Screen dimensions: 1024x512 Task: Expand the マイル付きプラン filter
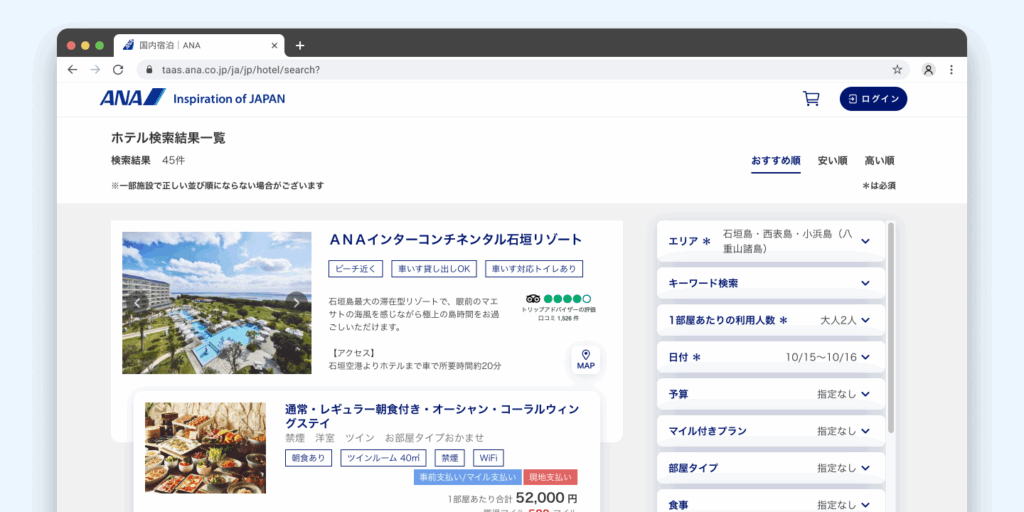[x=771, y=431]
